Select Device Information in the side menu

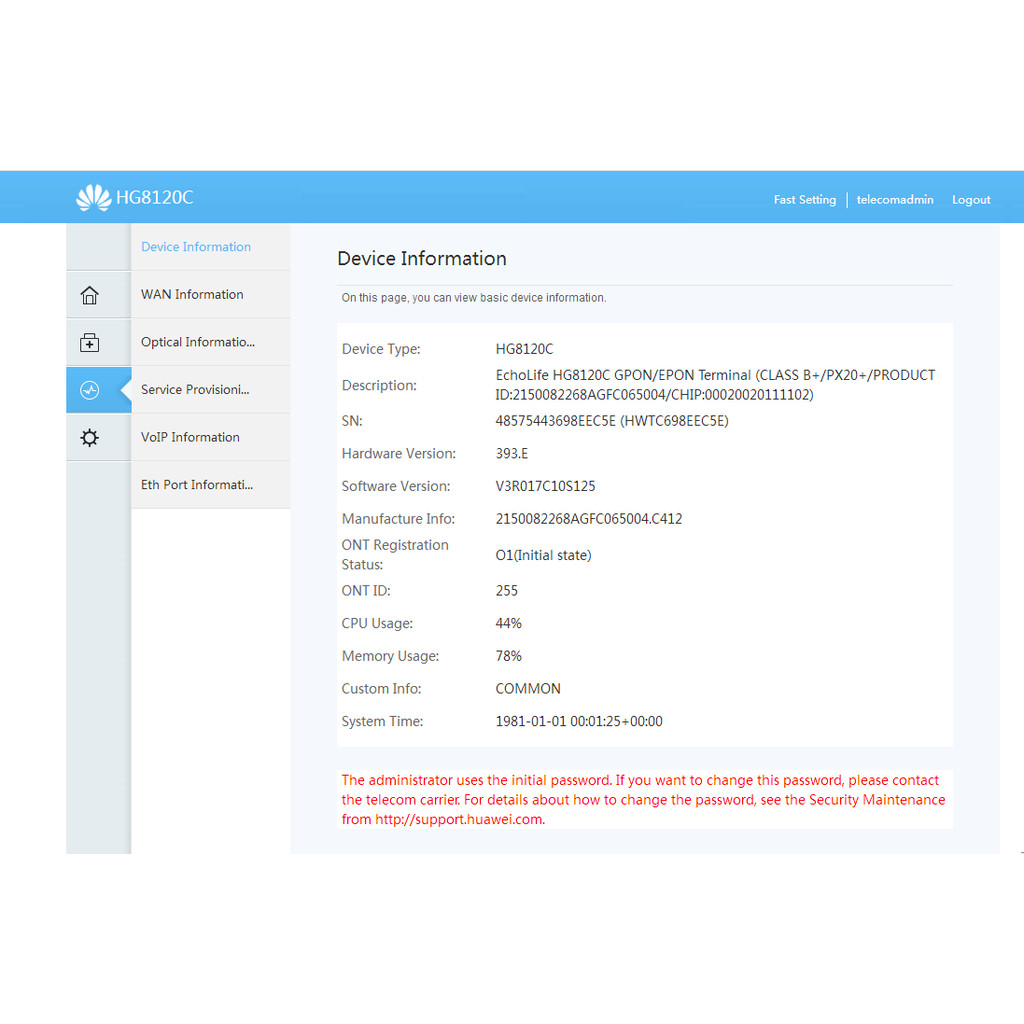(x=196, y=247)
